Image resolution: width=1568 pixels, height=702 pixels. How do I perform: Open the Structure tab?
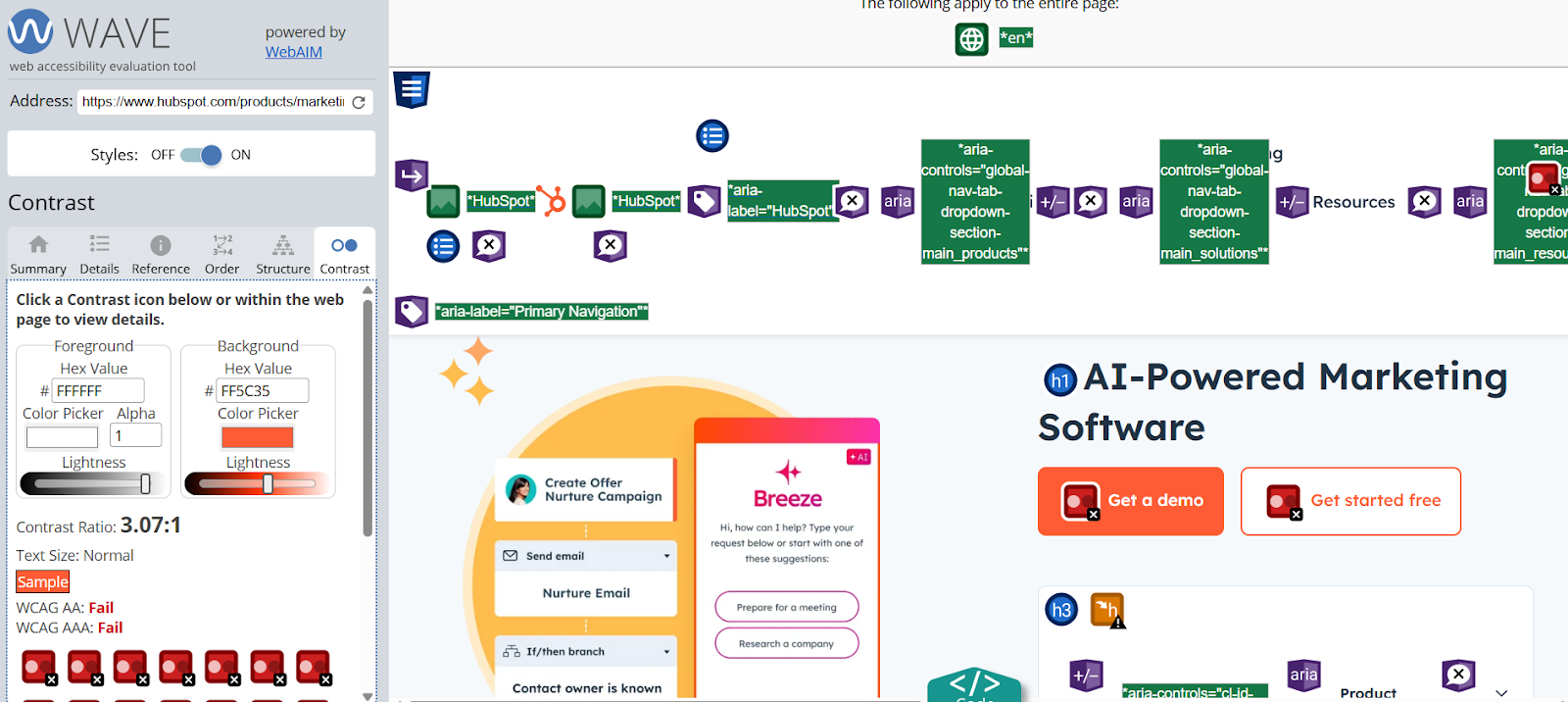tap(283, 255)
